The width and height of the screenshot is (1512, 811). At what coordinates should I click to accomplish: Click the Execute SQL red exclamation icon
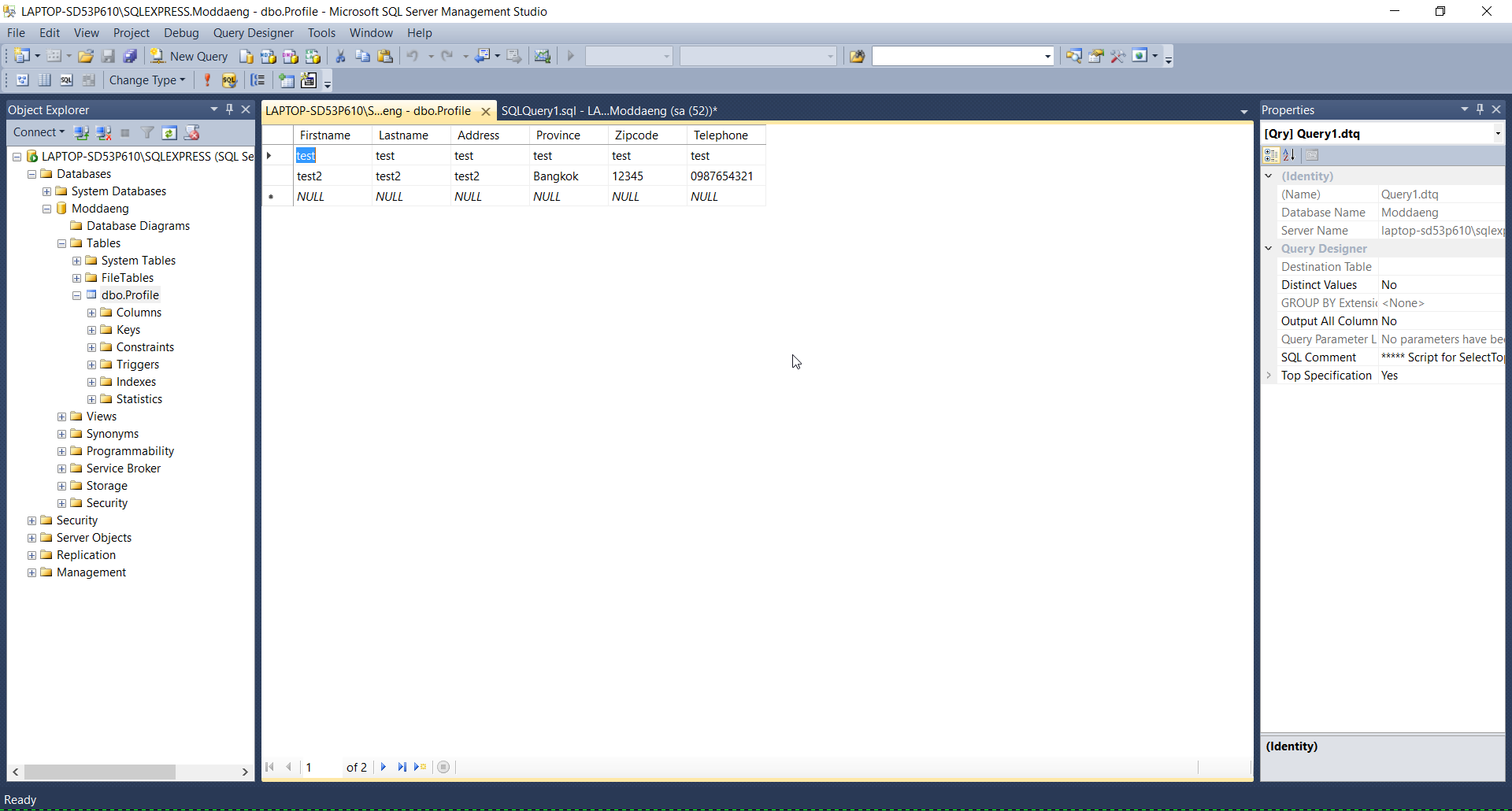(x=207, y=80)
